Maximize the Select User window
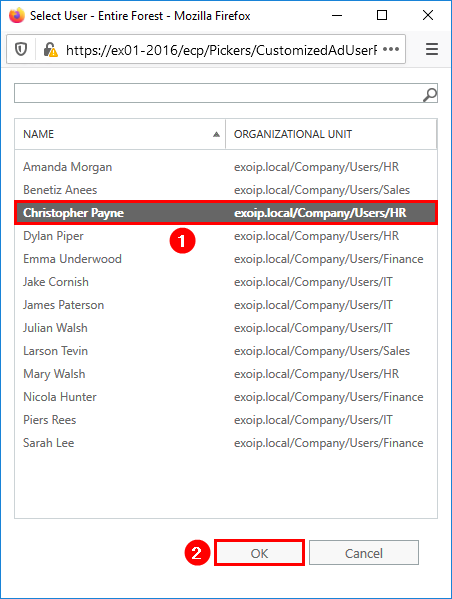Viewport: 452px width, 599px height. coord(382,16)
